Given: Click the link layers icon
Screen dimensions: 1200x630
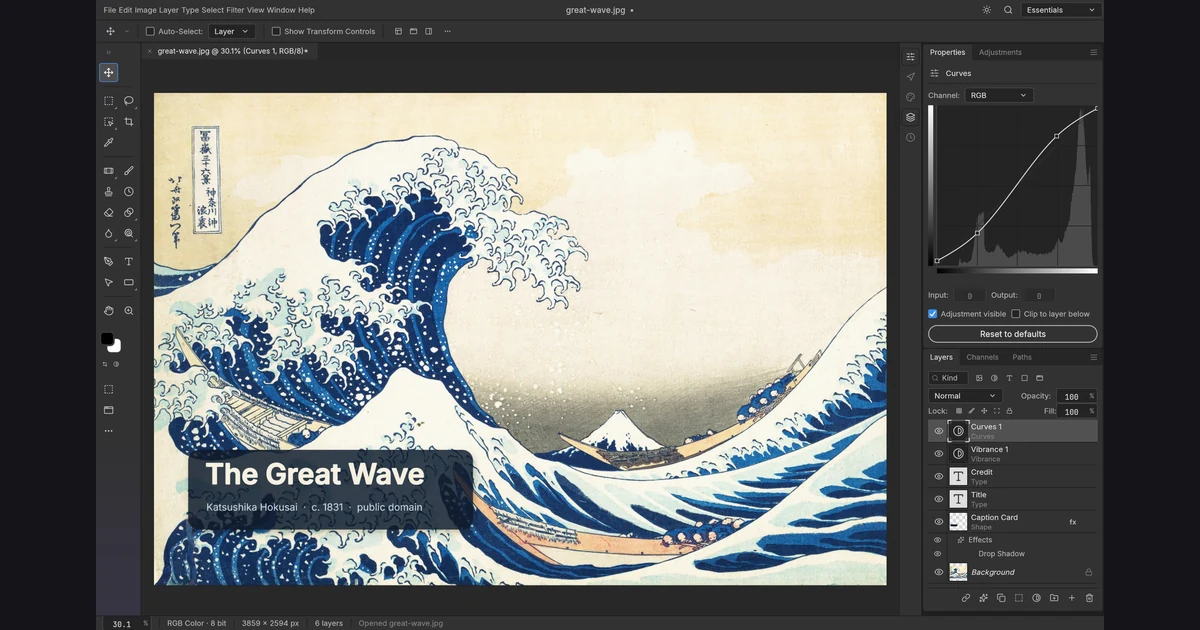Looking at the screenshot, I should tap(966, 598).
